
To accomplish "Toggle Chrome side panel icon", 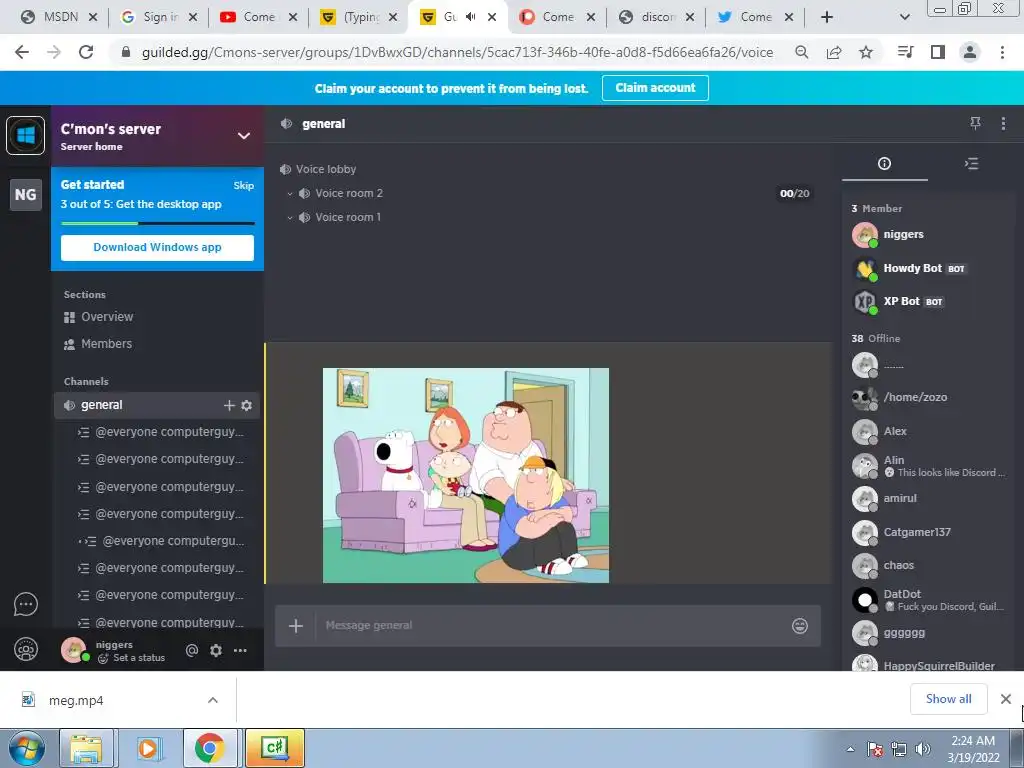I will (938, 52).
